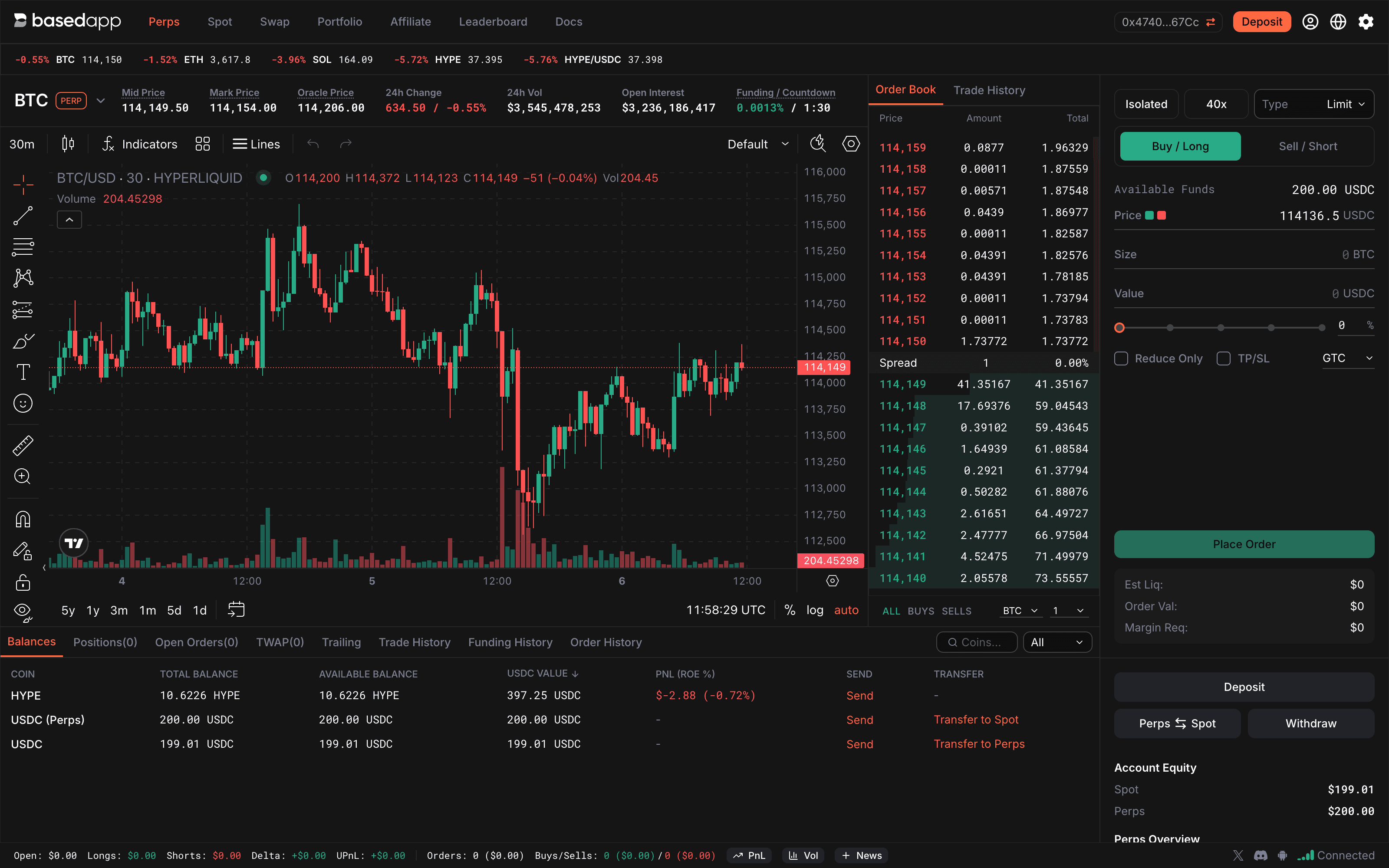Select Sell / Short side
This screenshot has width=1389, height=868.
(1307, 146)
